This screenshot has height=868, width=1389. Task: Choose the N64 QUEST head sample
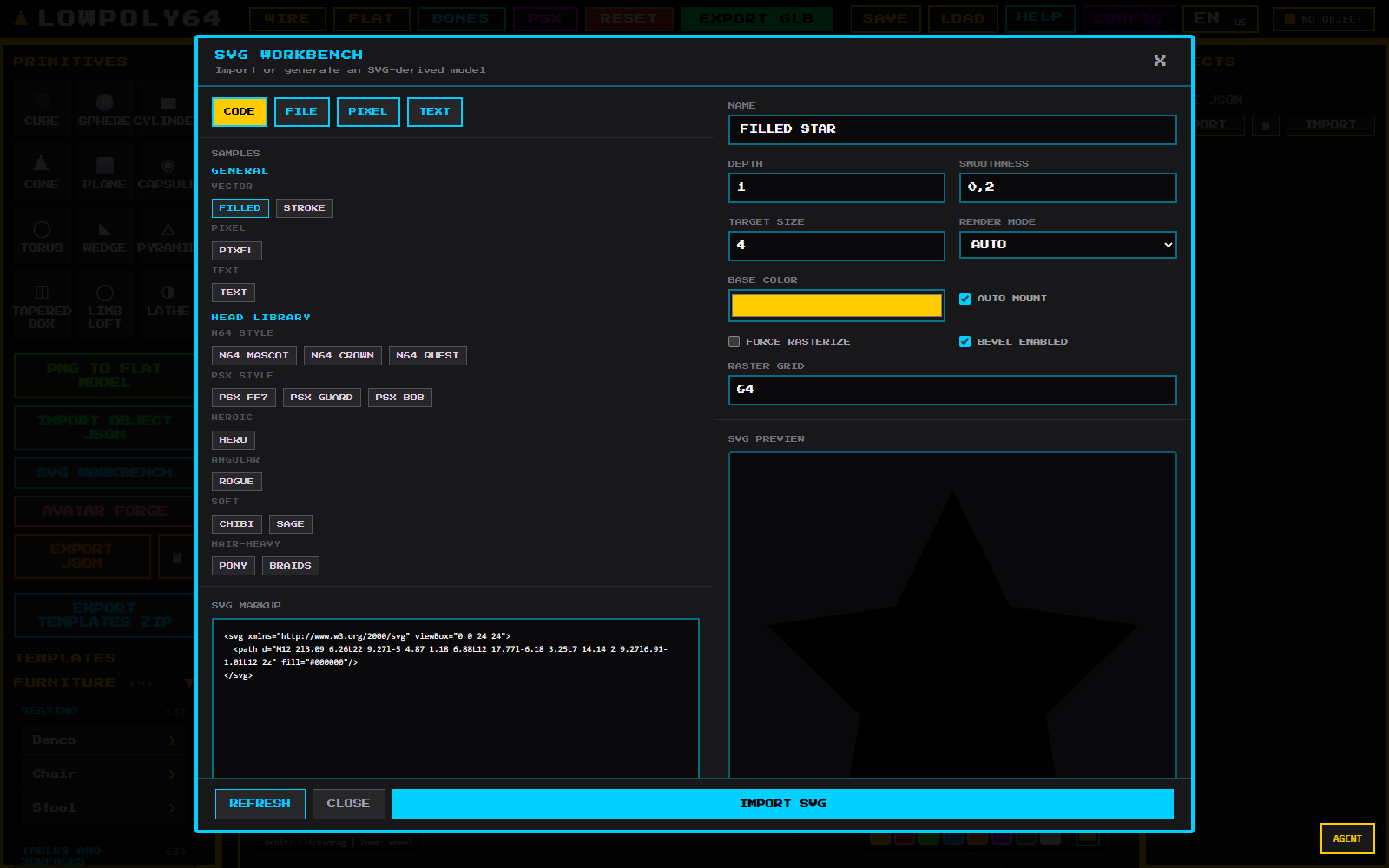[427, 356]
